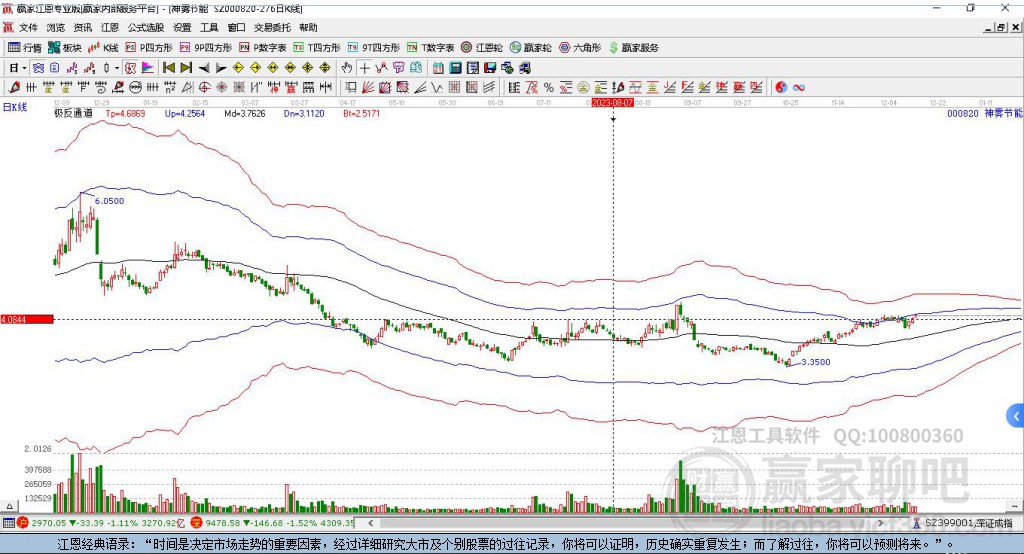This screenshot has width=1024, height=554.
Task: Click the networked computers icon with green globe
Action: coord(507,68)
